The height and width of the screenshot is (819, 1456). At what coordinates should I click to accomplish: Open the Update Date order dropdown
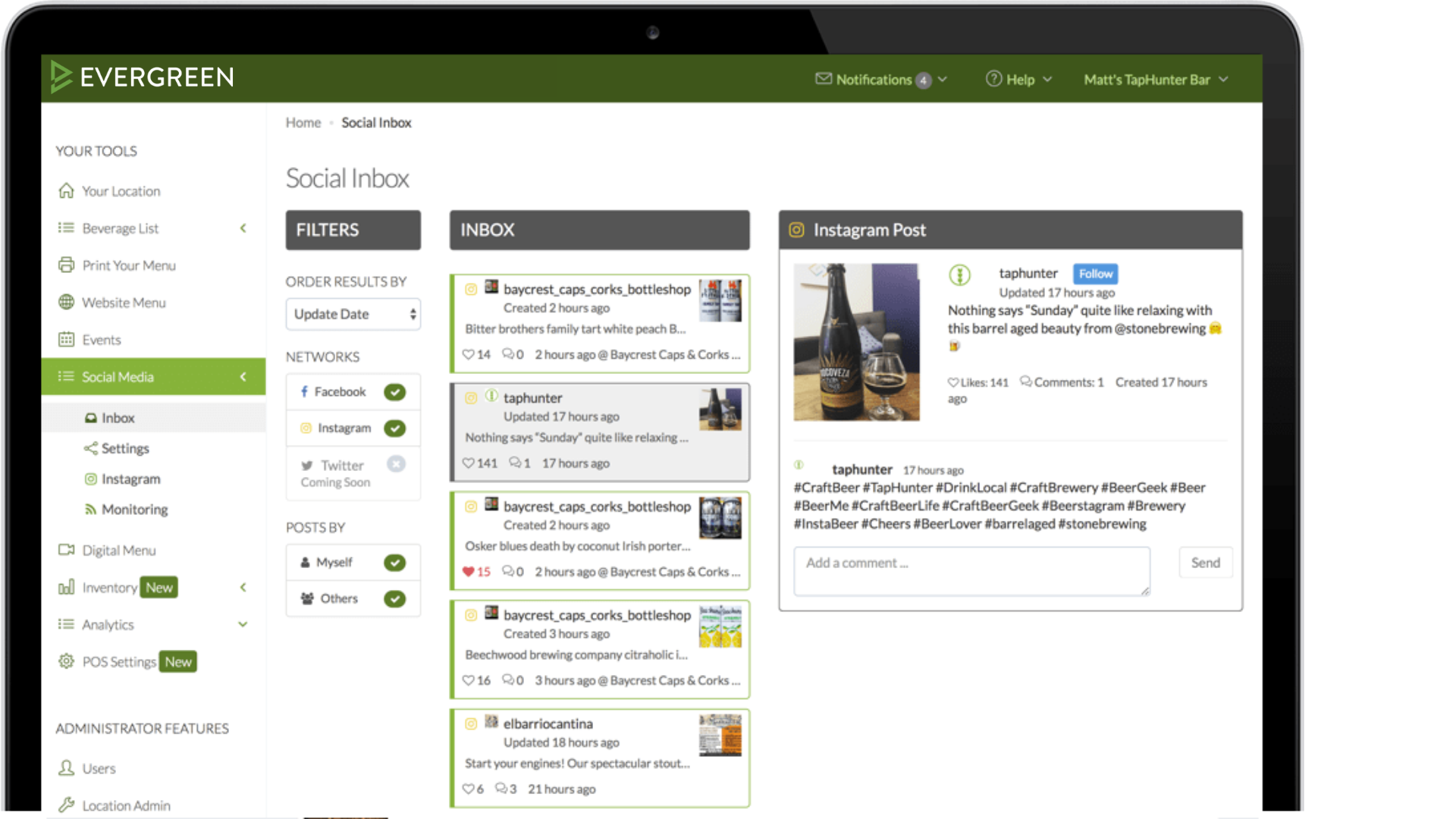point(353,314)
